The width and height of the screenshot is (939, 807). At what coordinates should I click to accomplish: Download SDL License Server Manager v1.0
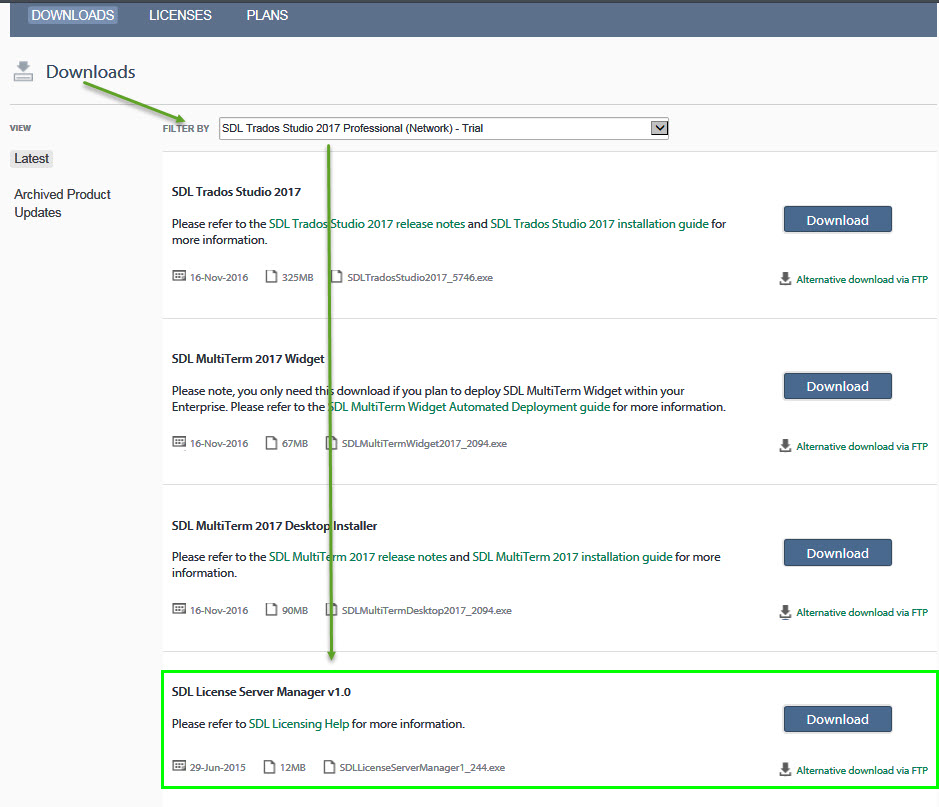837,719
